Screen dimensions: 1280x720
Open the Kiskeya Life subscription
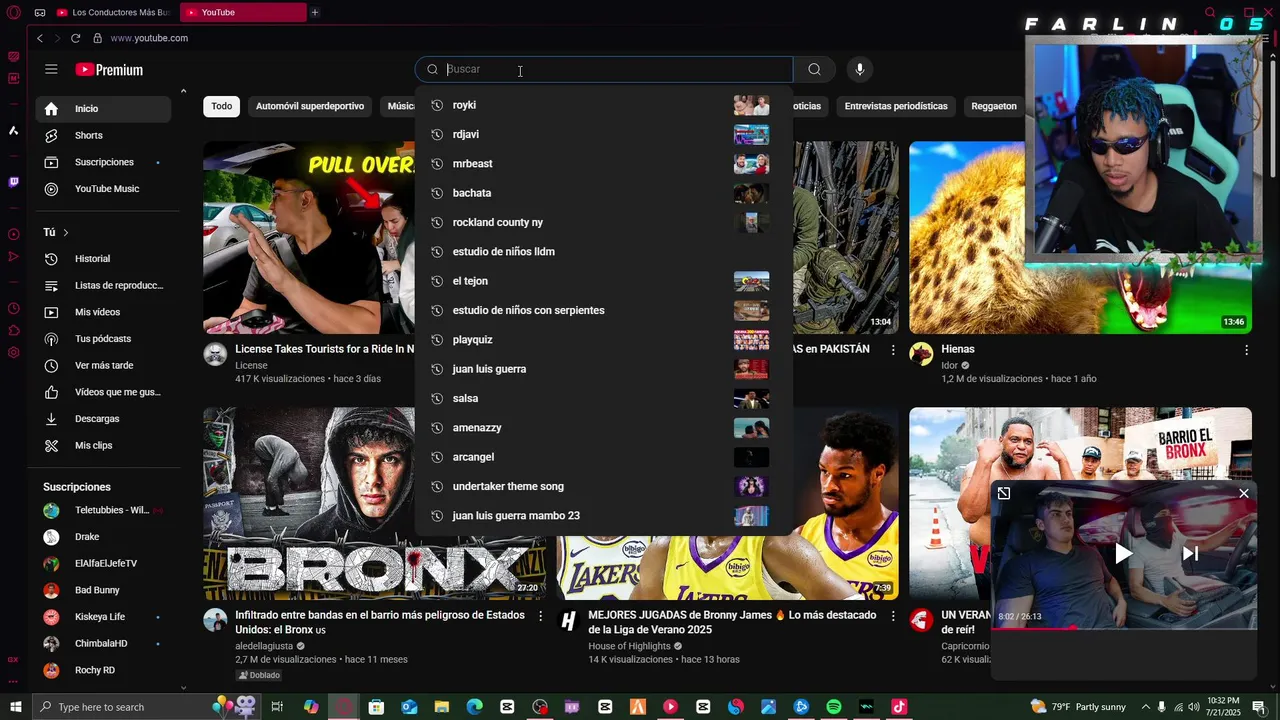(x=103, y=617)
